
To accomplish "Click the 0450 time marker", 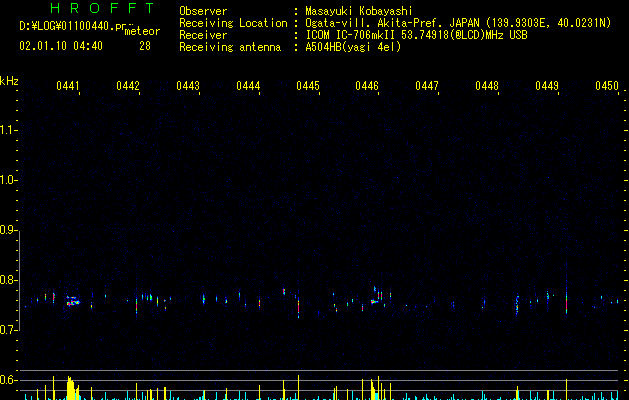I will (607, 86).
